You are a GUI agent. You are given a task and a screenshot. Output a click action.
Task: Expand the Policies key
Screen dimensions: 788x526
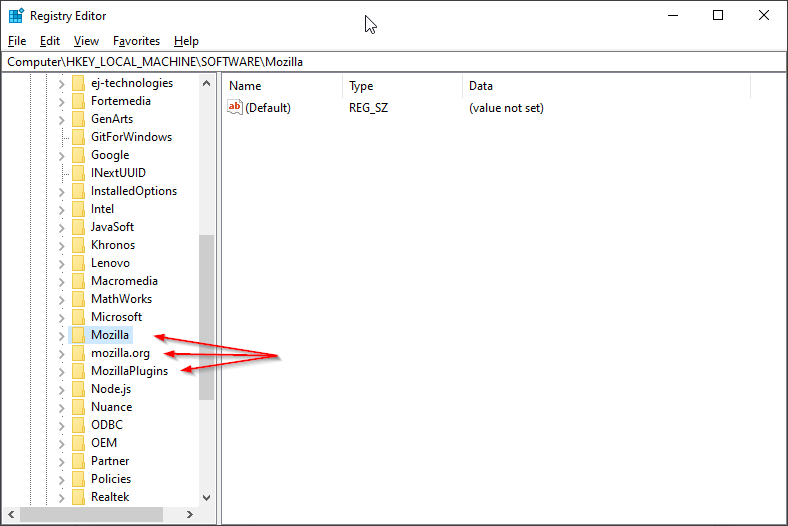pyautogui.click(x=61, y=480)
